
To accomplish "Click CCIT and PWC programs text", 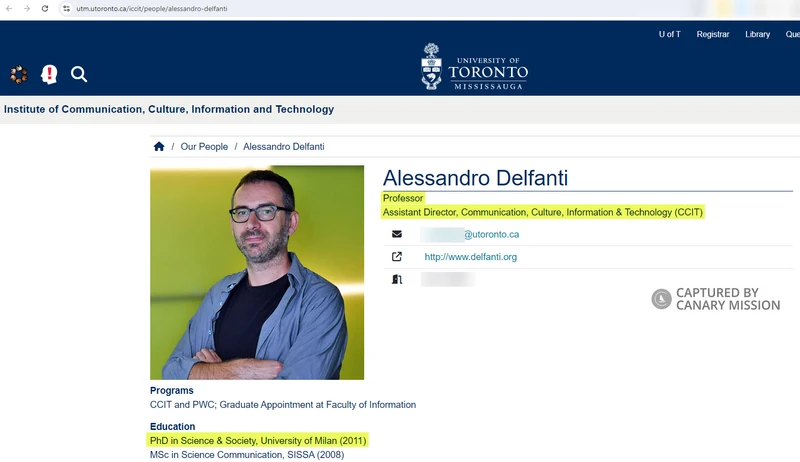I will click(x=283, y=405).
